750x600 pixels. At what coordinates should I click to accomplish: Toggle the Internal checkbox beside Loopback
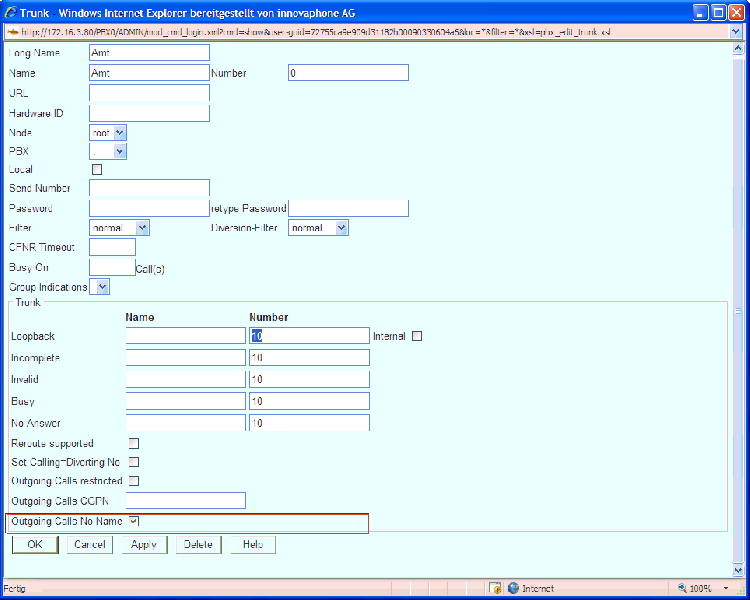[x=417, y=336]
